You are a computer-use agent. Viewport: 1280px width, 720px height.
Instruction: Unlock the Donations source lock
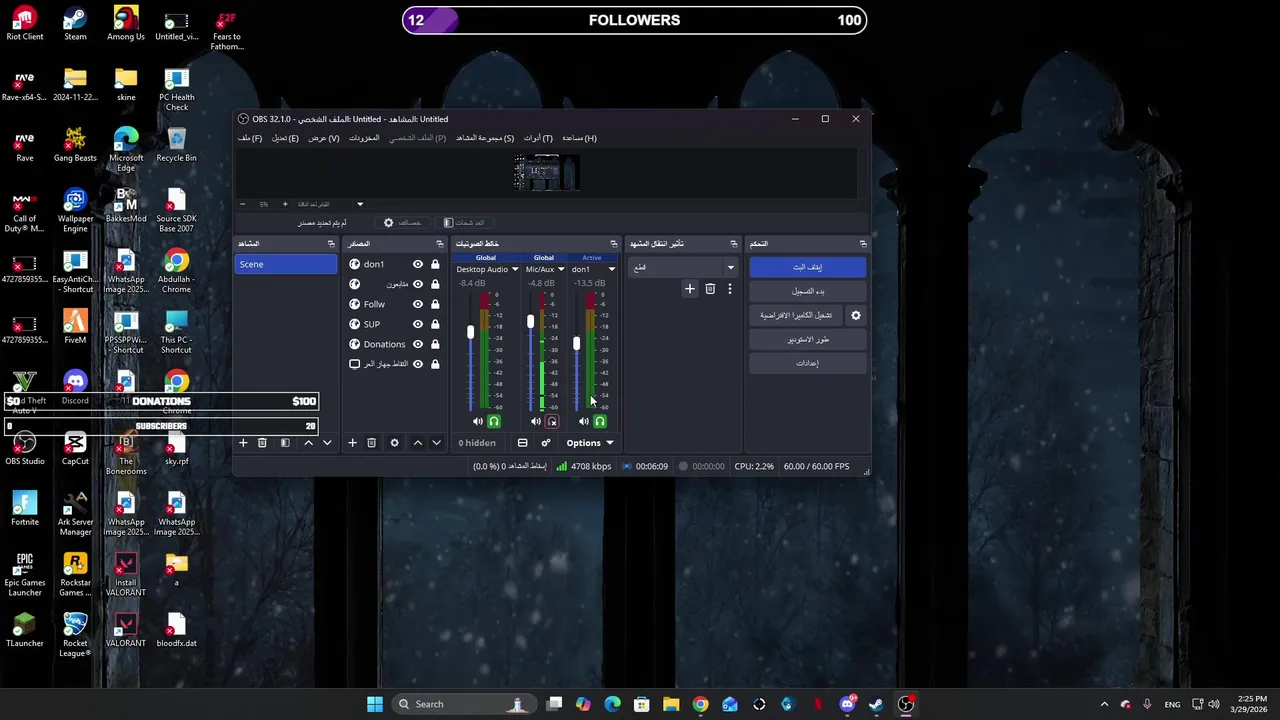coord(435,344)
